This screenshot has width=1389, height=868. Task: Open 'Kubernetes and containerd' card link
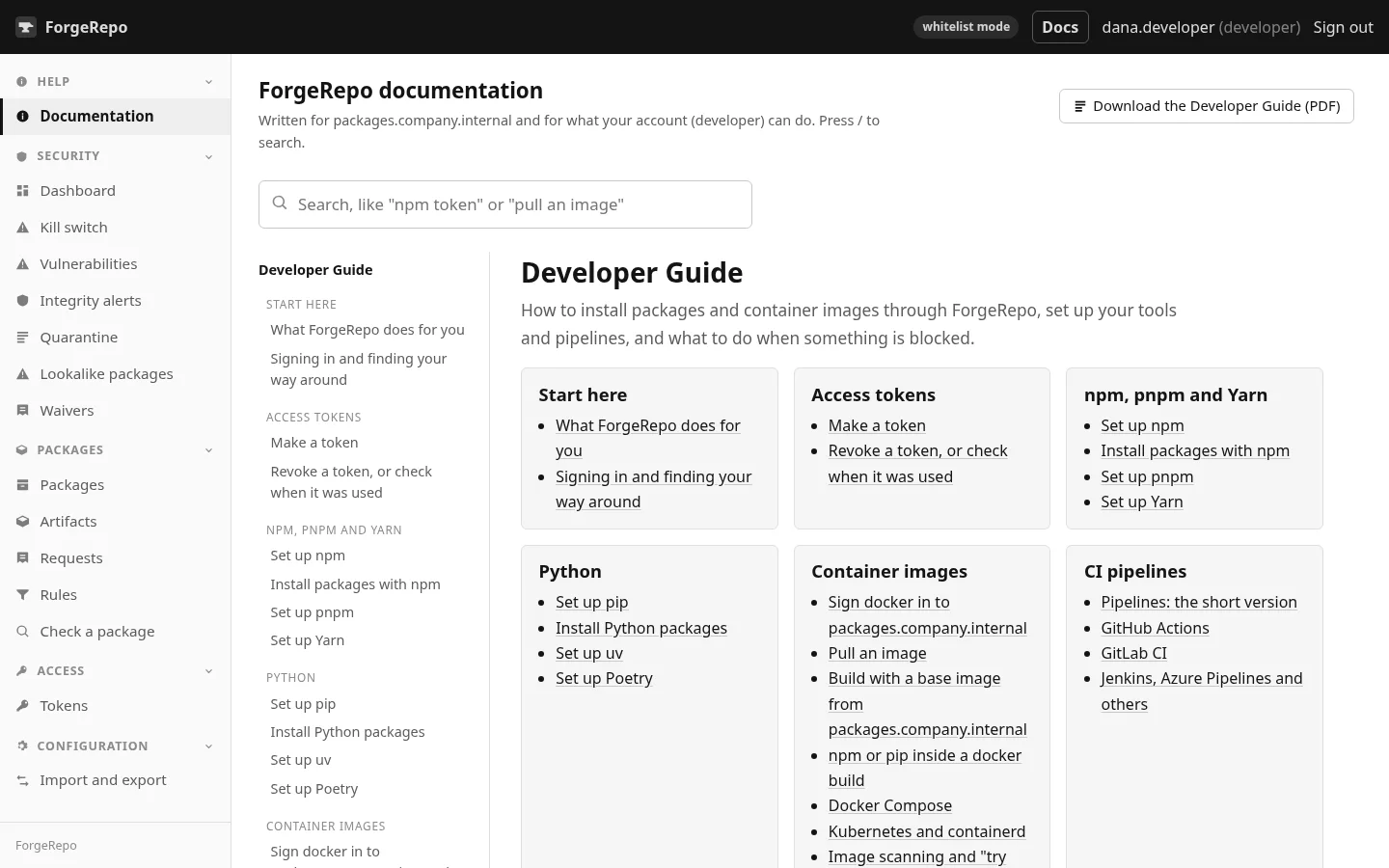[x=926, y=831]
